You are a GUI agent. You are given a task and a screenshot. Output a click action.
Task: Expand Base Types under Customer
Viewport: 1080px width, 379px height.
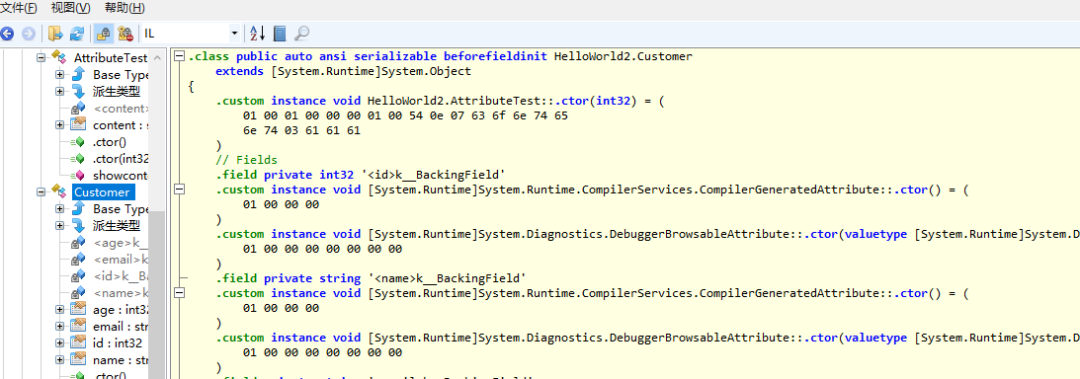point(60,209)
